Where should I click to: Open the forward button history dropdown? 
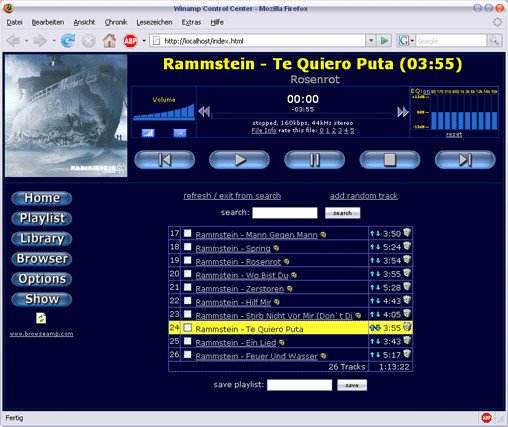pyautogui.click(x=53, y=41)
